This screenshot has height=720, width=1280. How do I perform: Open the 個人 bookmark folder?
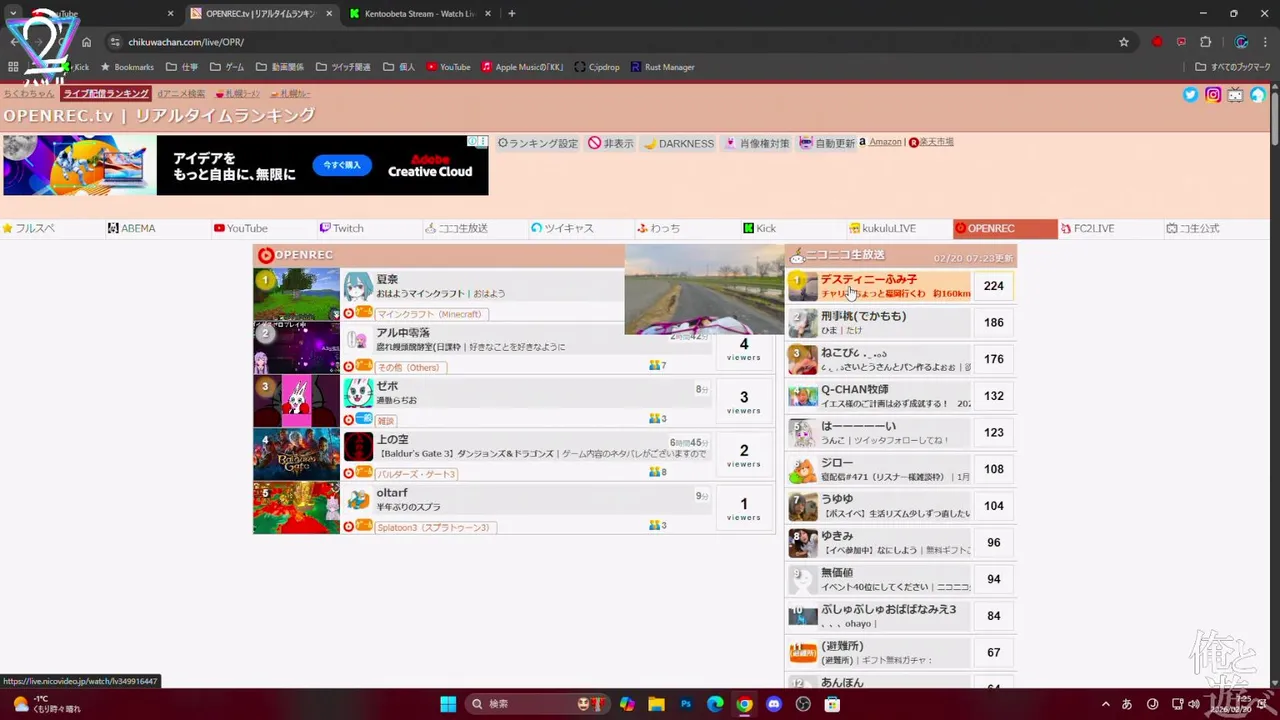click(399, 67)
